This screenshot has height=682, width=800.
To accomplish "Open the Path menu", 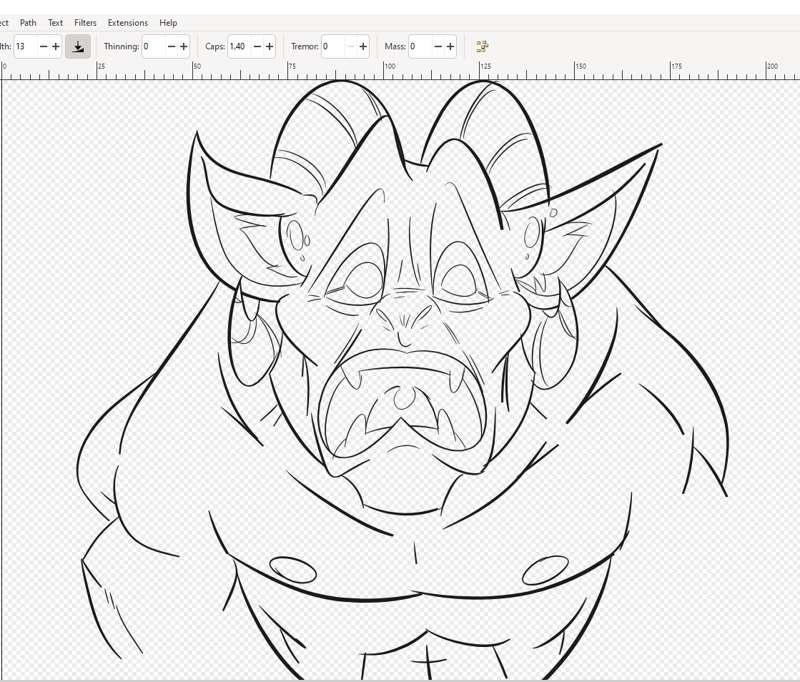I will click(x=28, y=22).
